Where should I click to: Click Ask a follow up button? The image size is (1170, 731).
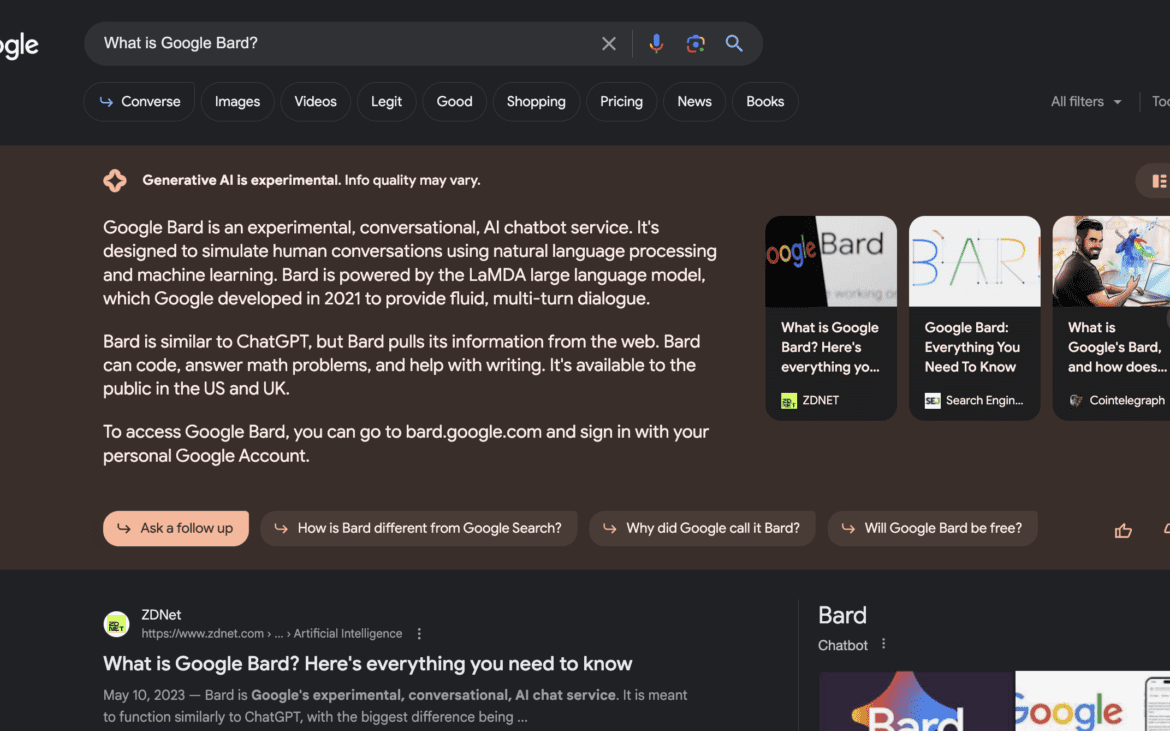pos(175,528)
